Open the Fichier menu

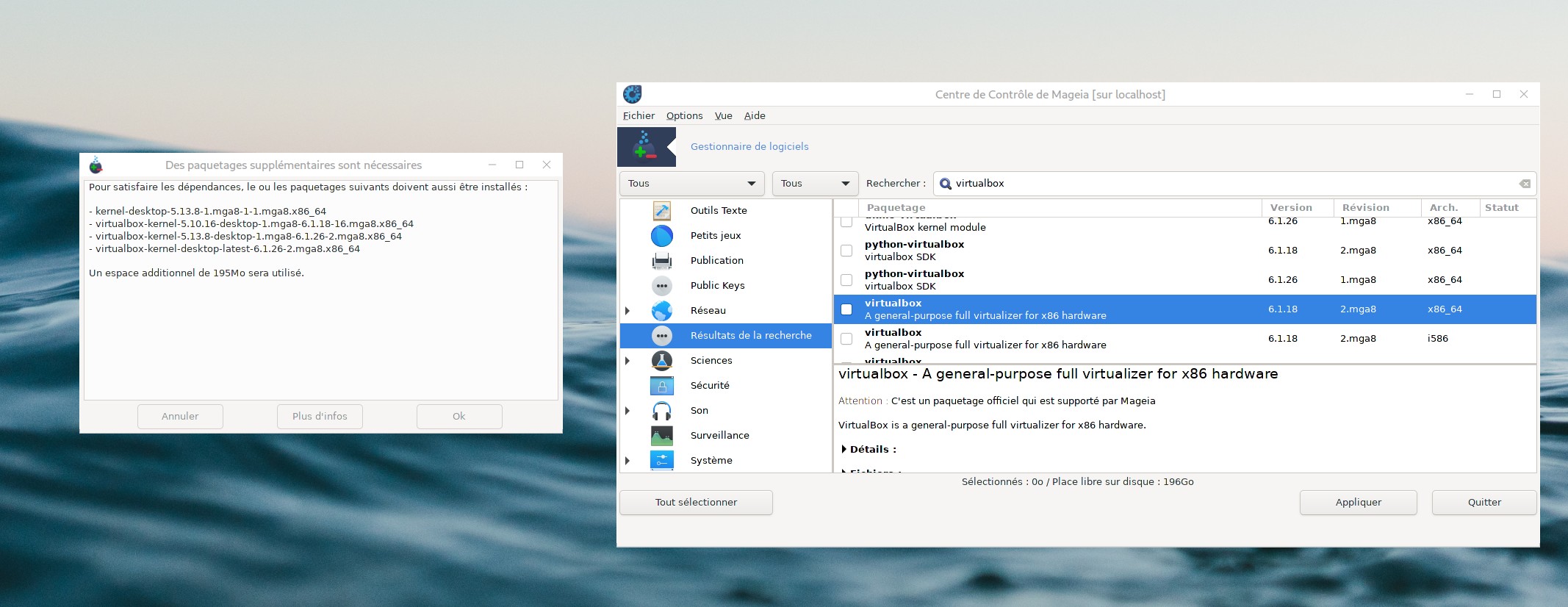(639, 116)
